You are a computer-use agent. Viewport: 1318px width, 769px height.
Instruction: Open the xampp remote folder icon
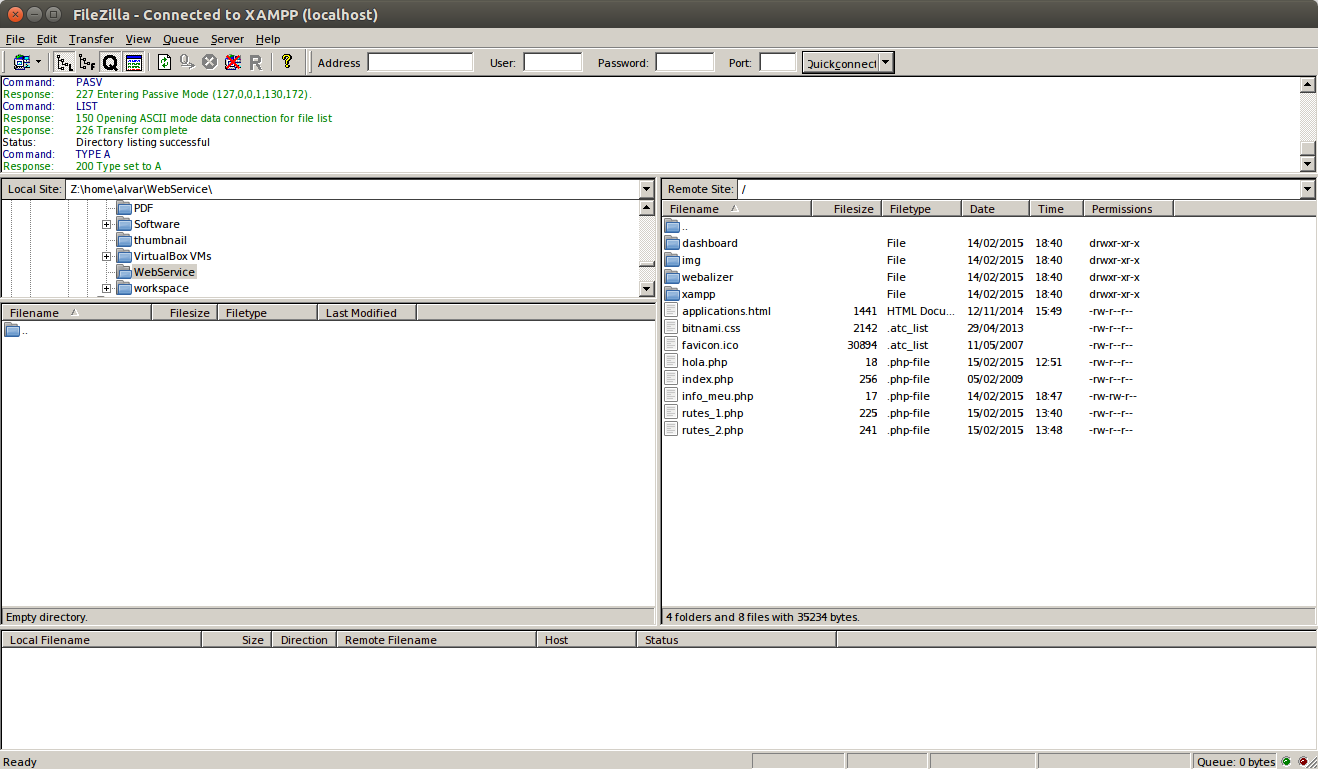pos(672,294)
